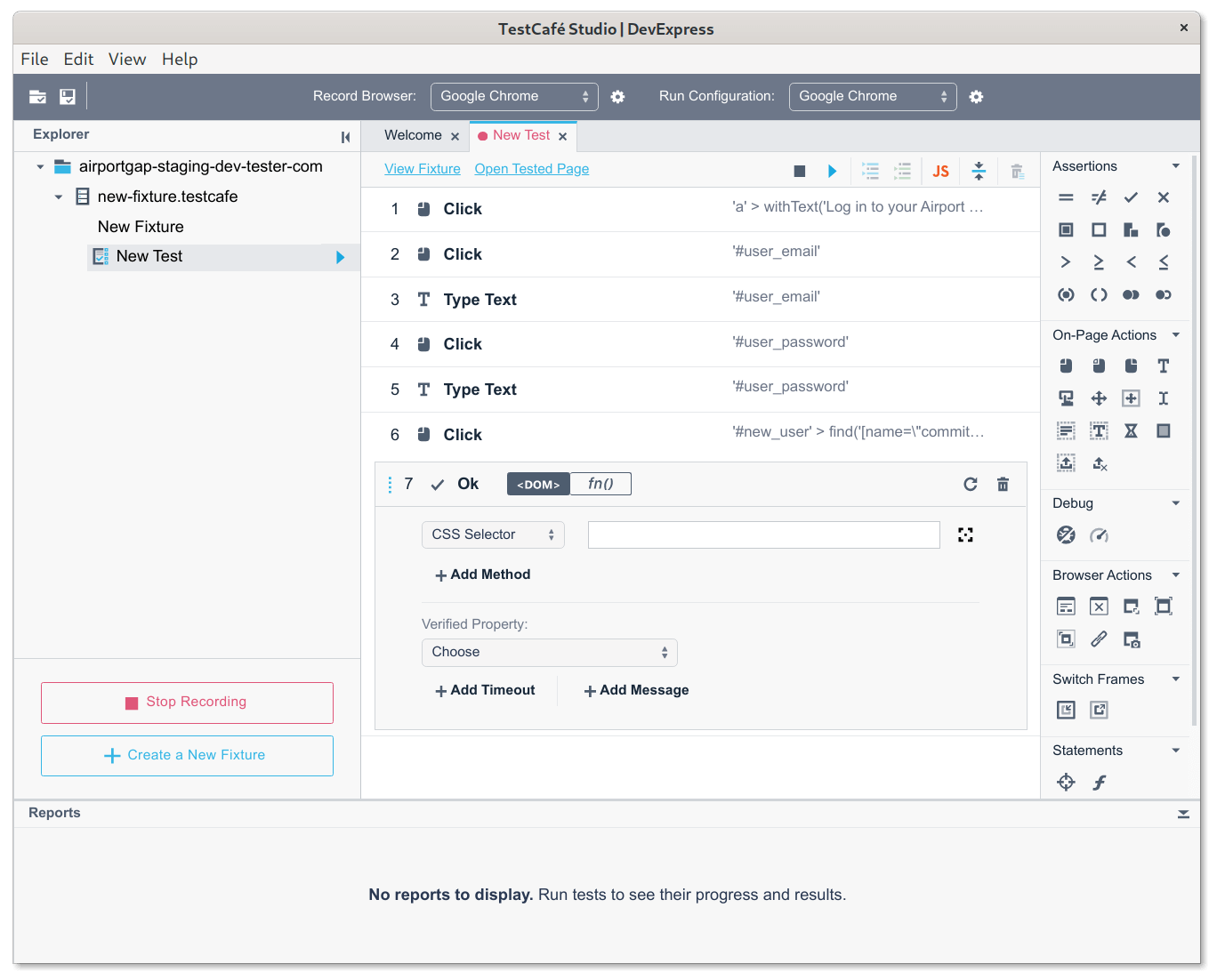The height and width of the screenshot is (980, 1217).
Task: Open the View menu
Action: tap(127, 60)
